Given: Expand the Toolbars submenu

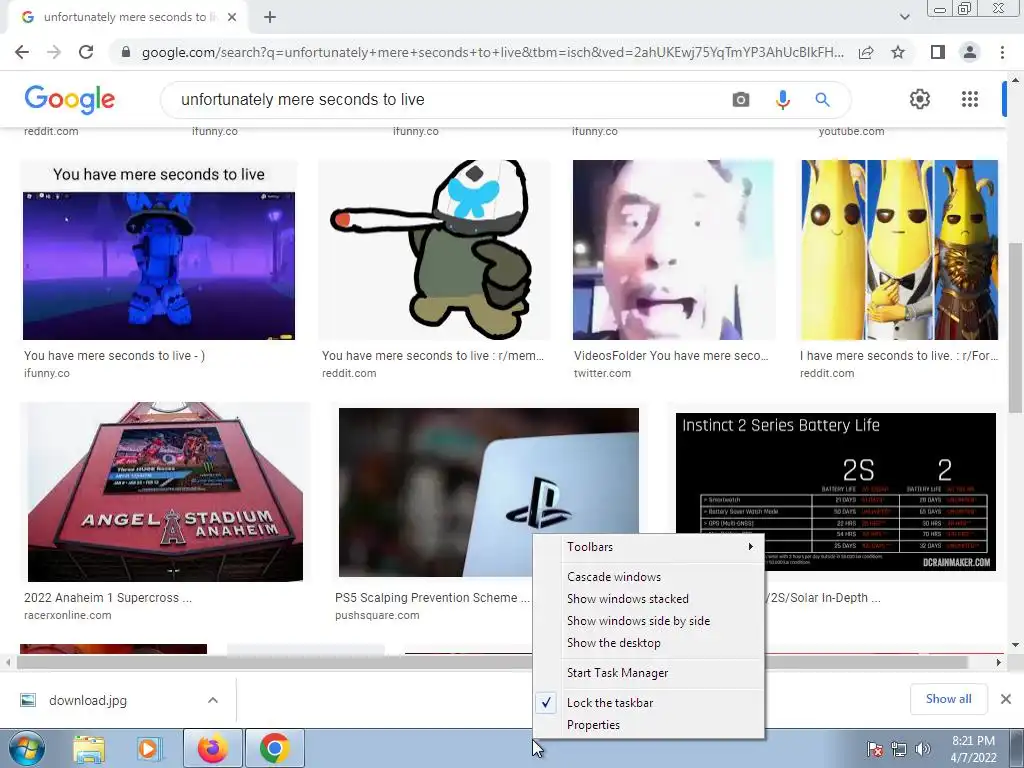Looking at the screenshot, I should pyautogui.click(x=648, y=547).
